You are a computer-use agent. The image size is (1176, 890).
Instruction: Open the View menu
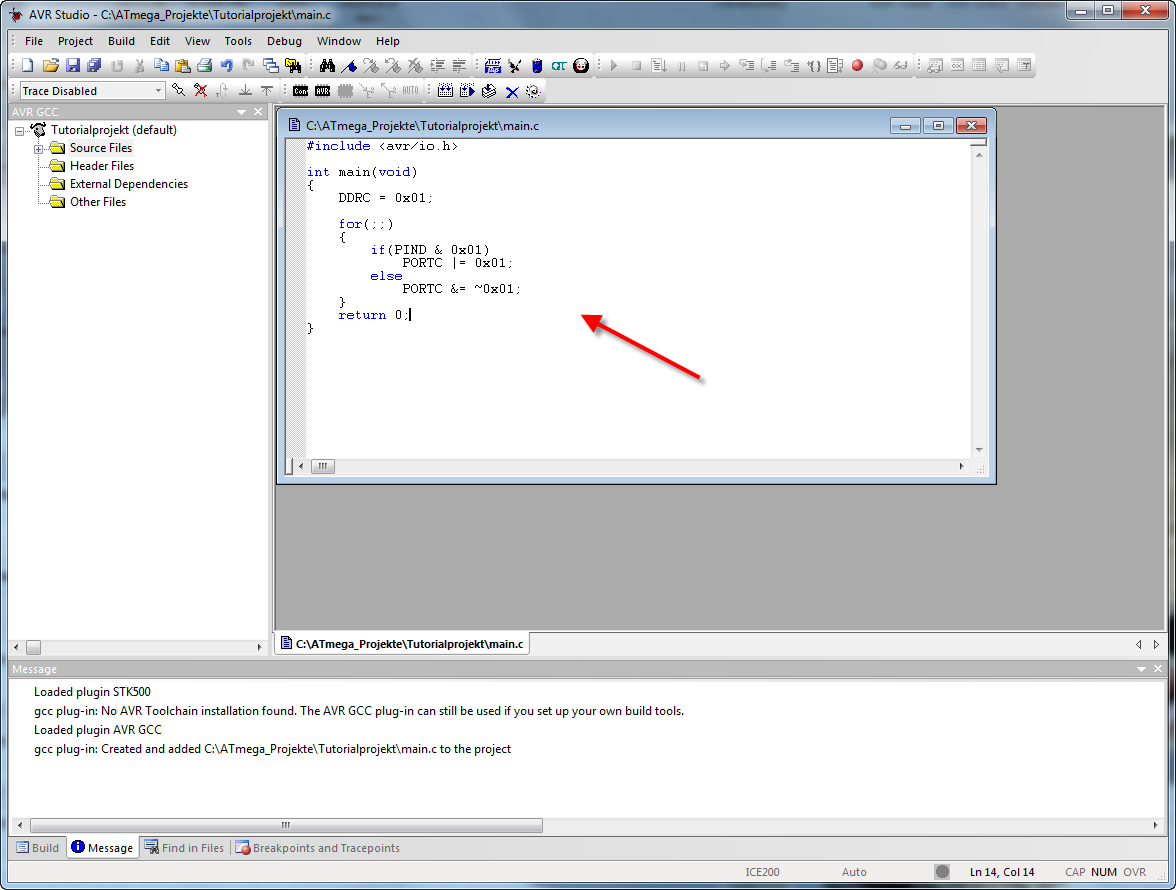click(197, 41)
